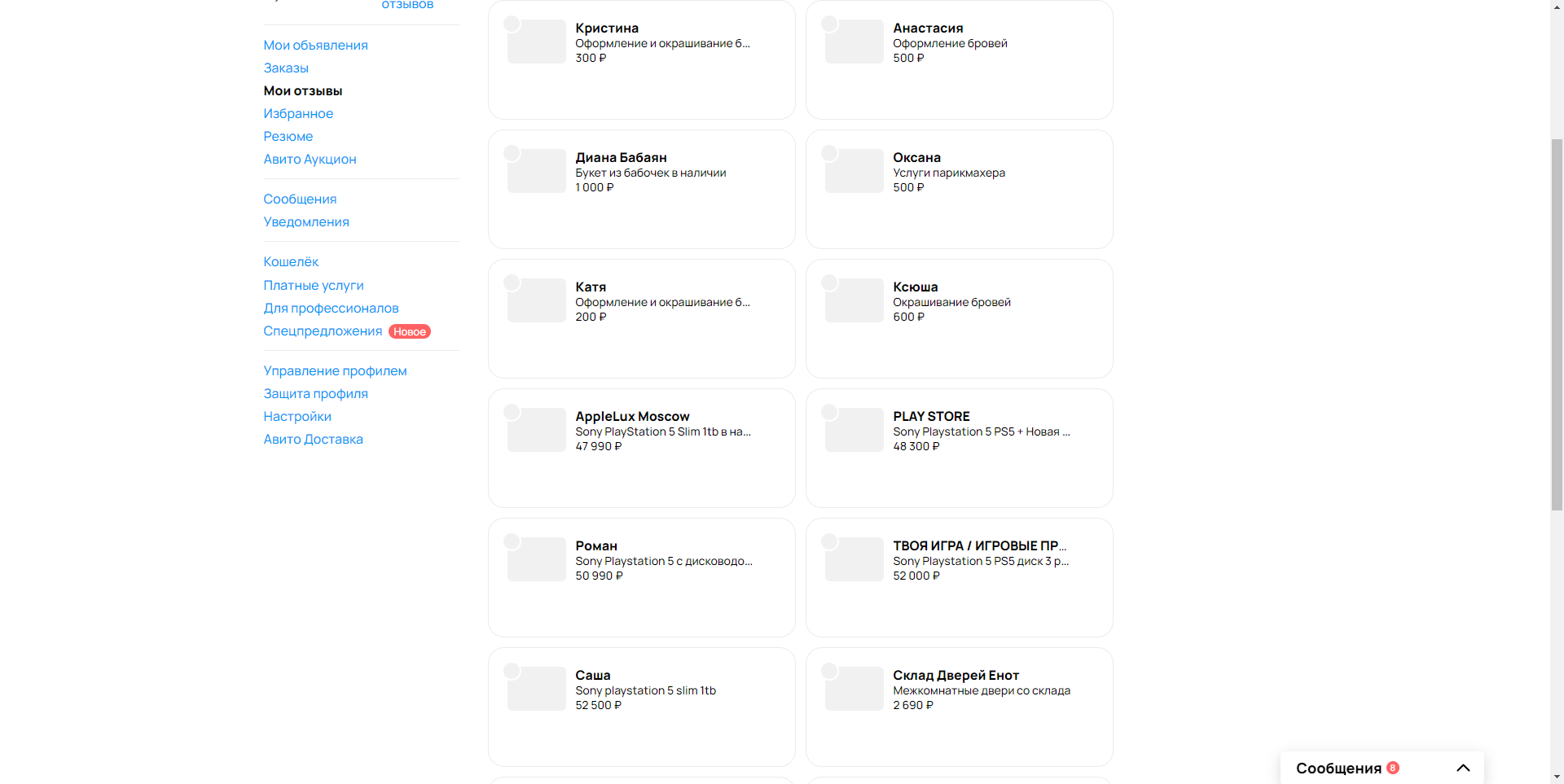1564x784 pixels.
Task: Open Резюме section
Action: [x=288, y=136]
